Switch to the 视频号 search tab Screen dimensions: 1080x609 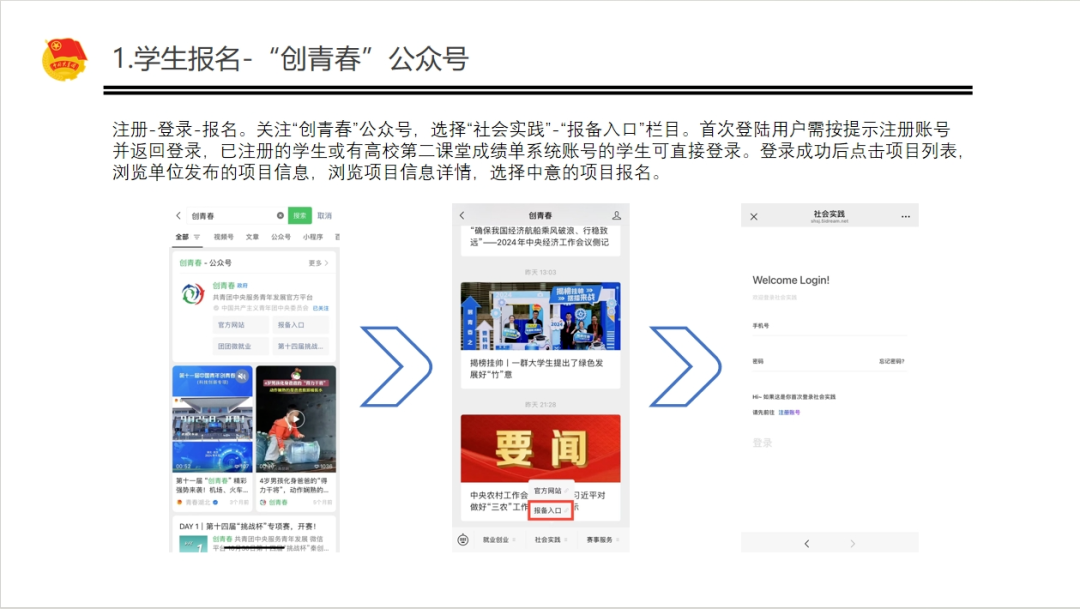click(x=223, y=238)
